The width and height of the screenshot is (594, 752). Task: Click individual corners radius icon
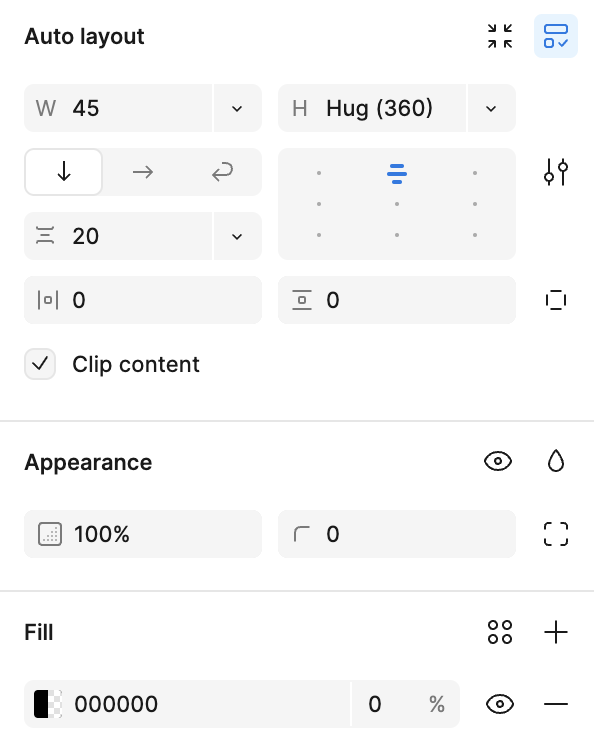(556, 534)
